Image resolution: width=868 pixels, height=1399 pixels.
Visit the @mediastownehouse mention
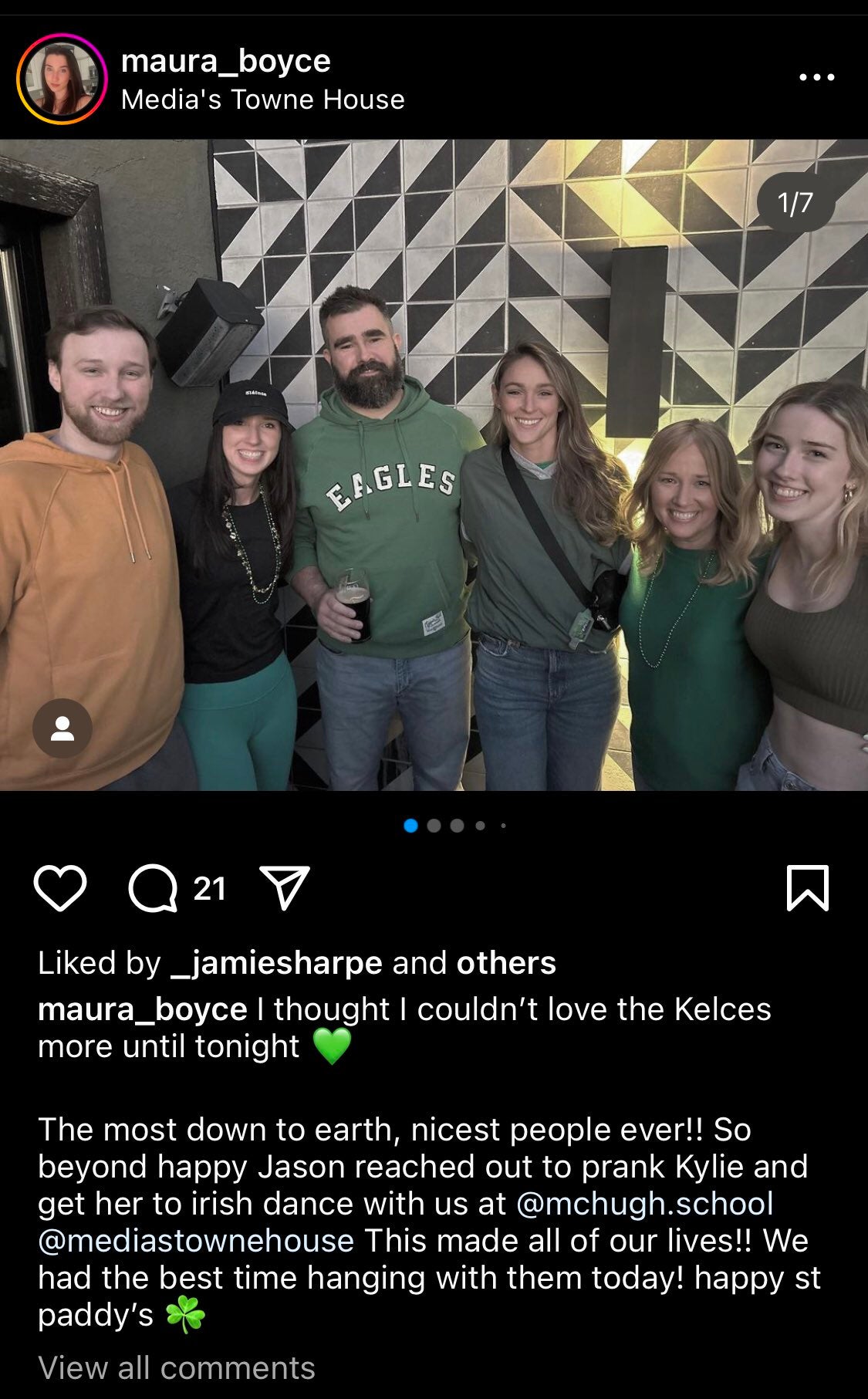196,1240
